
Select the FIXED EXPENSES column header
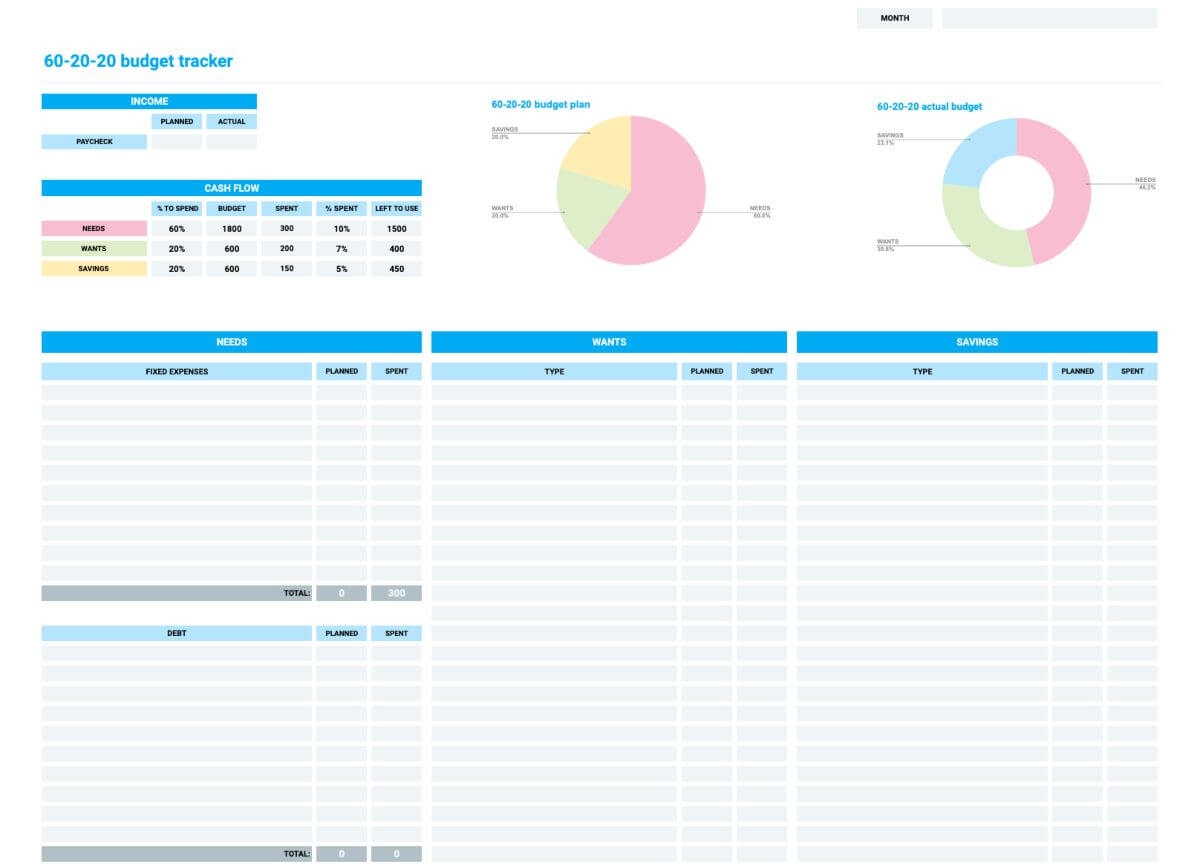pyautogui.click(x=177, y=371)
